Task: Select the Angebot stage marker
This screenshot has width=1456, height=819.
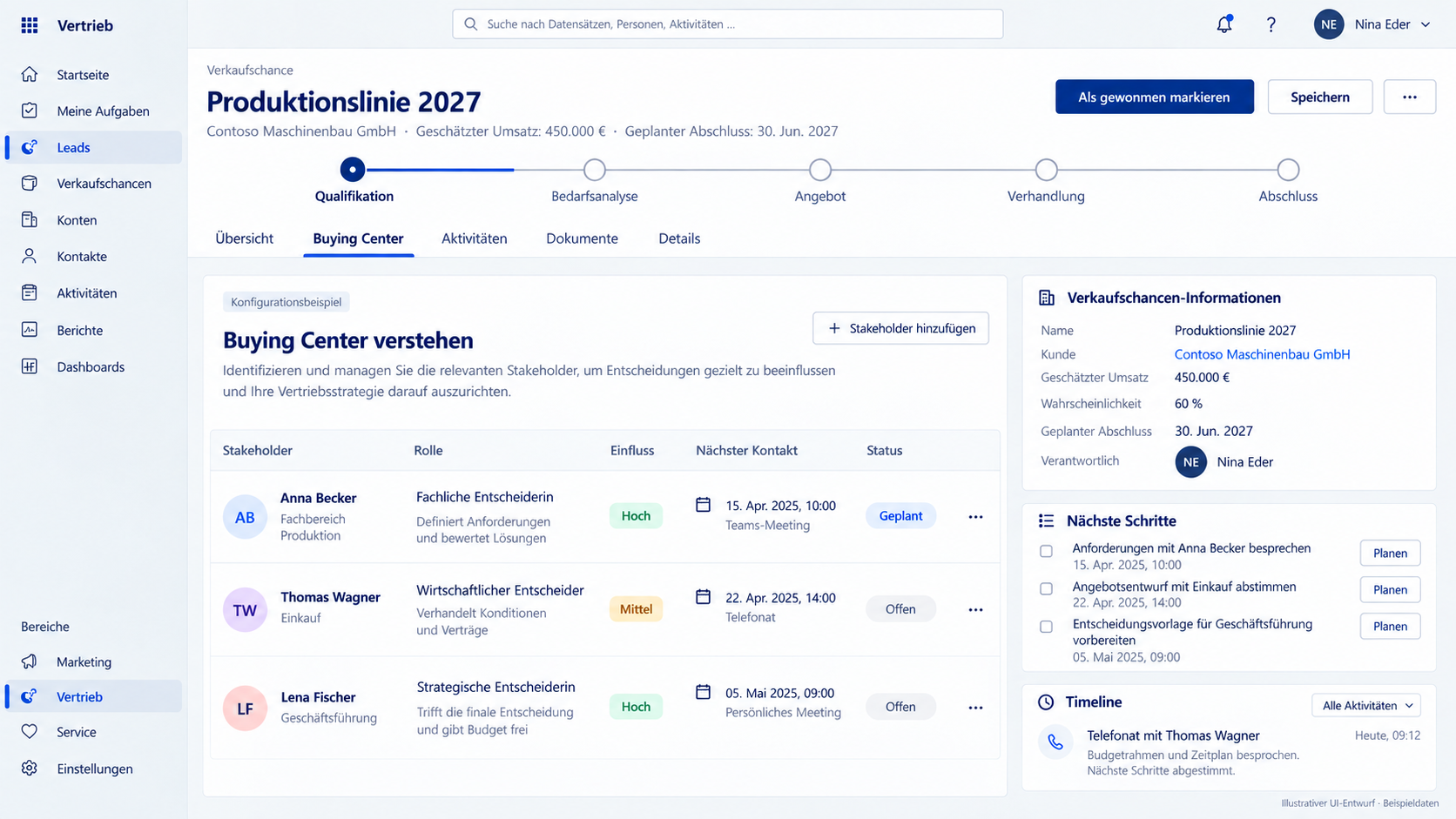Action: coord(820,170)
